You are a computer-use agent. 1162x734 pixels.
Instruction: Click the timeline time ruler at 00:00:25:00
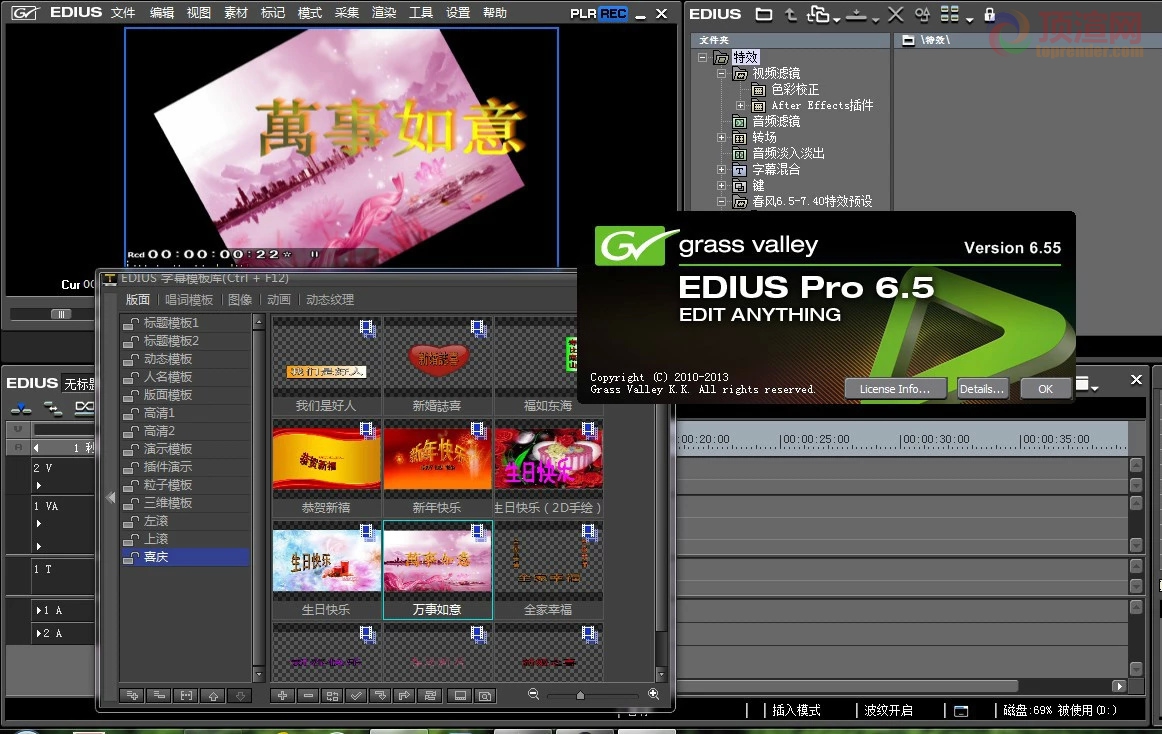point(817,440)
